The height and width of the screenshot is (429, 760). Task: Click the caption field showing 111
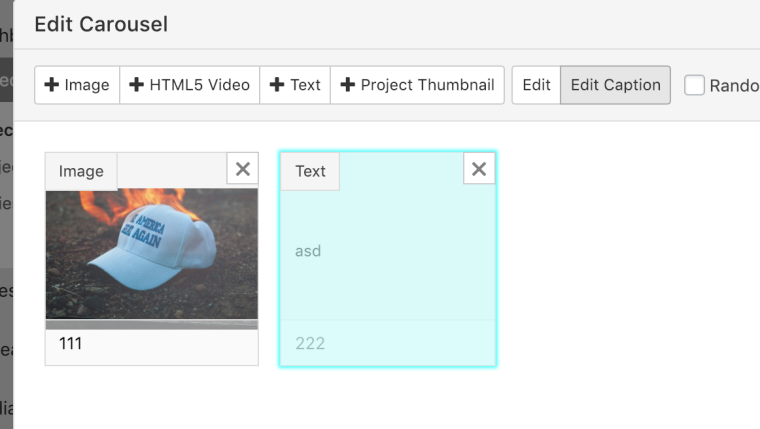(x=151, y=344)
